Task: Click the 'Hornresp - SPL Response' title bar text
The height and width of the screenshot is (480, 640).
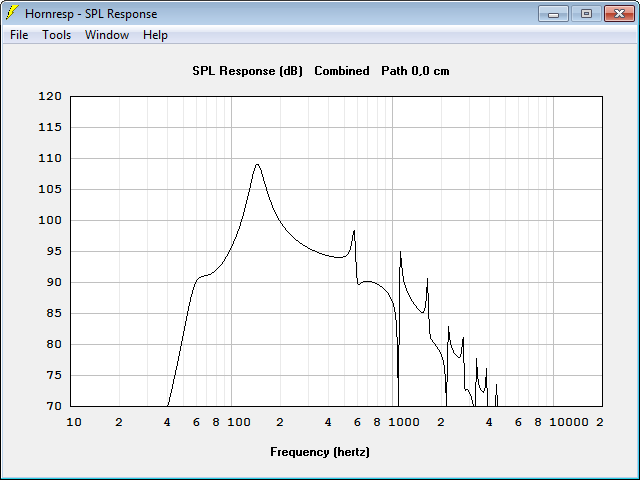Action: coord(91,14)
